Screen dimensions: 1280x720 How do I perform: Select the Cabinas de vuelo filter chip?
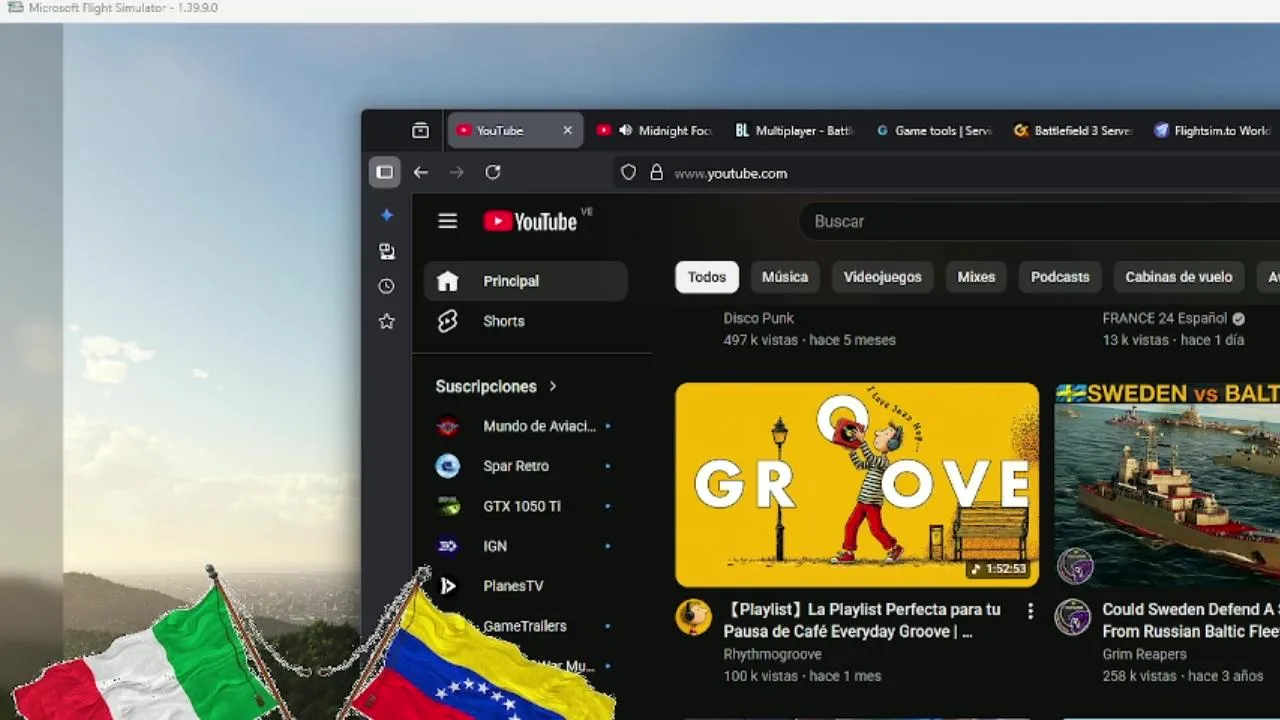coord(1179,277)
